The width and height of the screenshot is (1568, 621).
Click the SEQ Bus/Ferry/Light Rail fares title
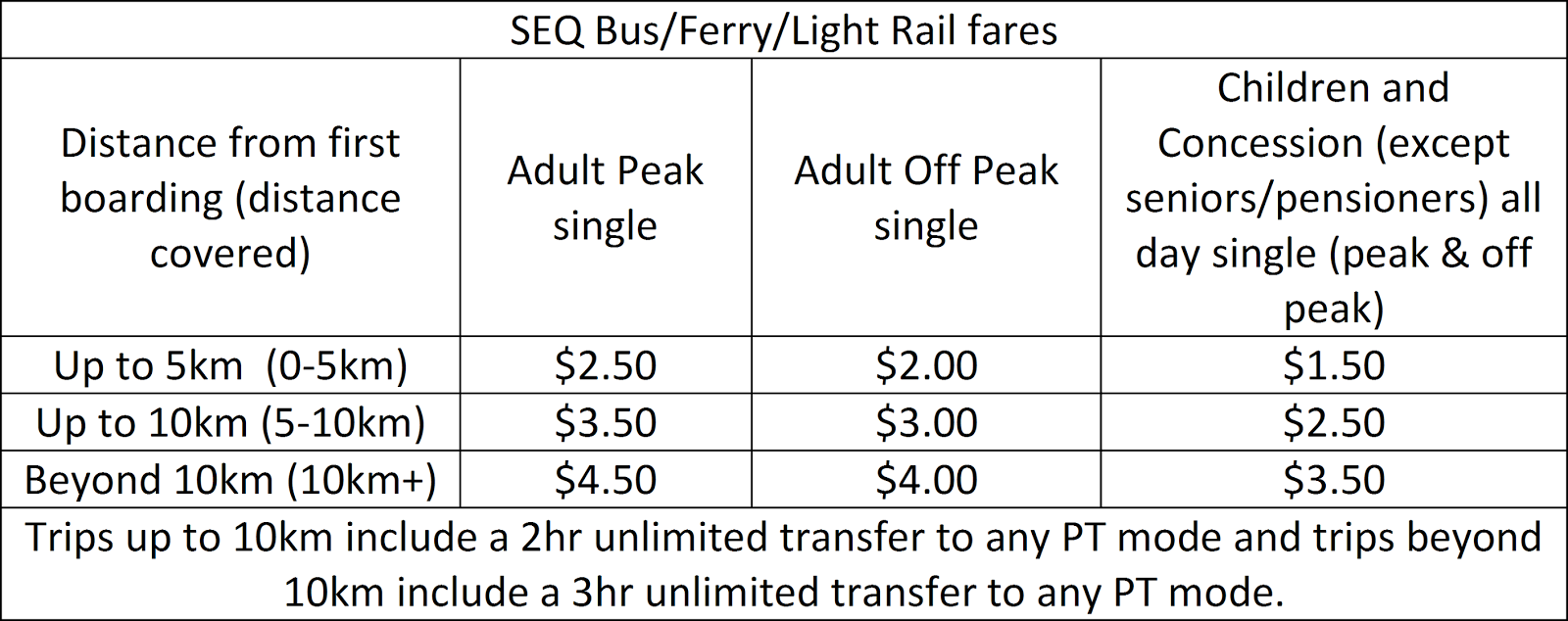(783, 31)
